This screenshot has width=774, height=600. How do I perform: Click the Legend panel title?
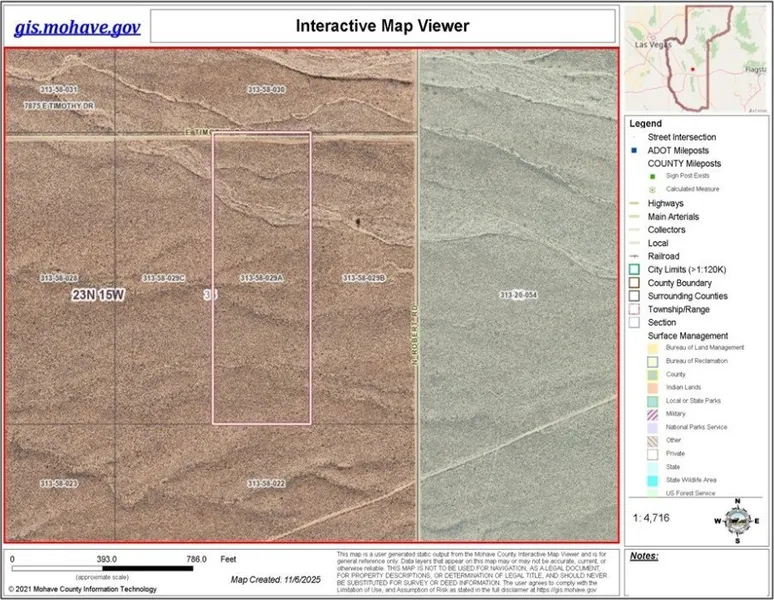coord(645,123)
